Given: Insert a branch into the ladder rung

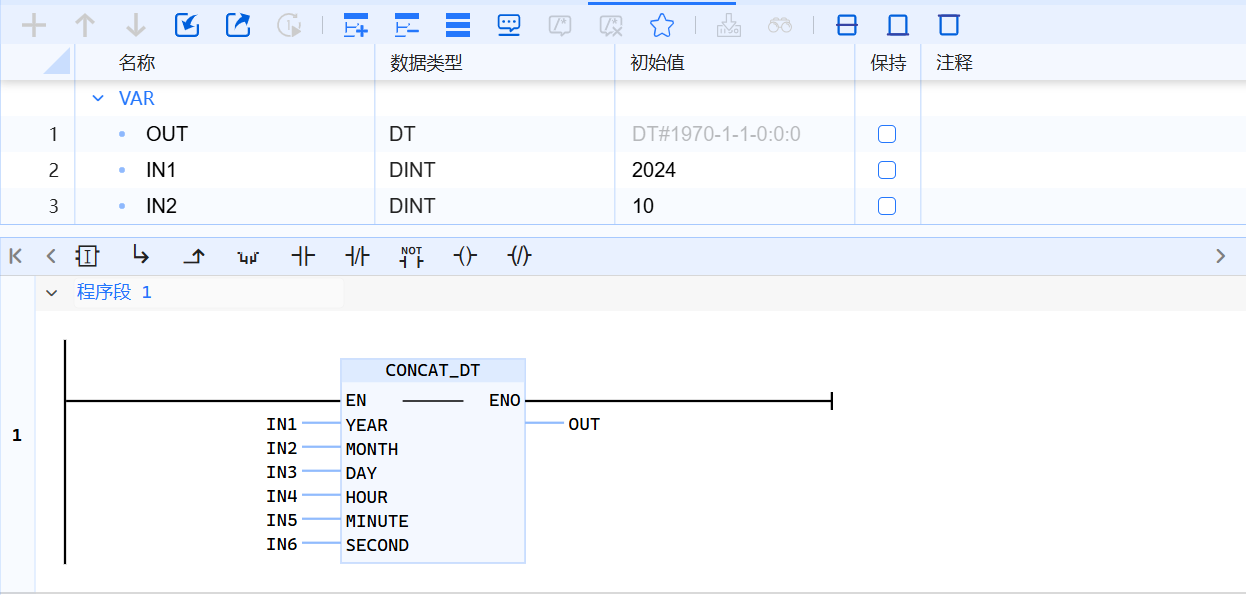Looking at the screenshot, I should click(x=141, y=256).
